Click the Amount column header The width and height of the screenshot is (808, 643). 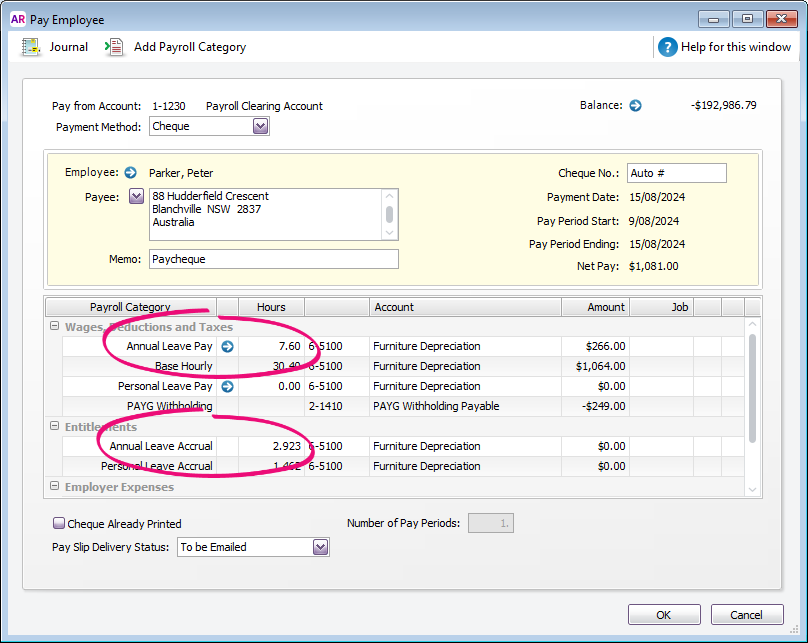(595, 307)
